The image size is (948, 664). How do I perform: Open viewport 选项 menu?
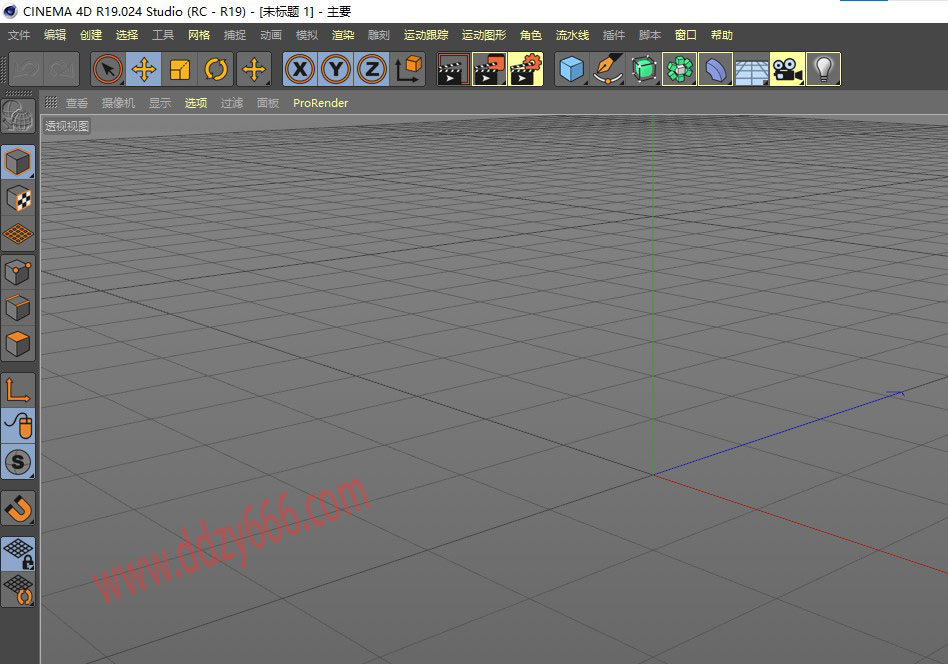coord(196,103)
